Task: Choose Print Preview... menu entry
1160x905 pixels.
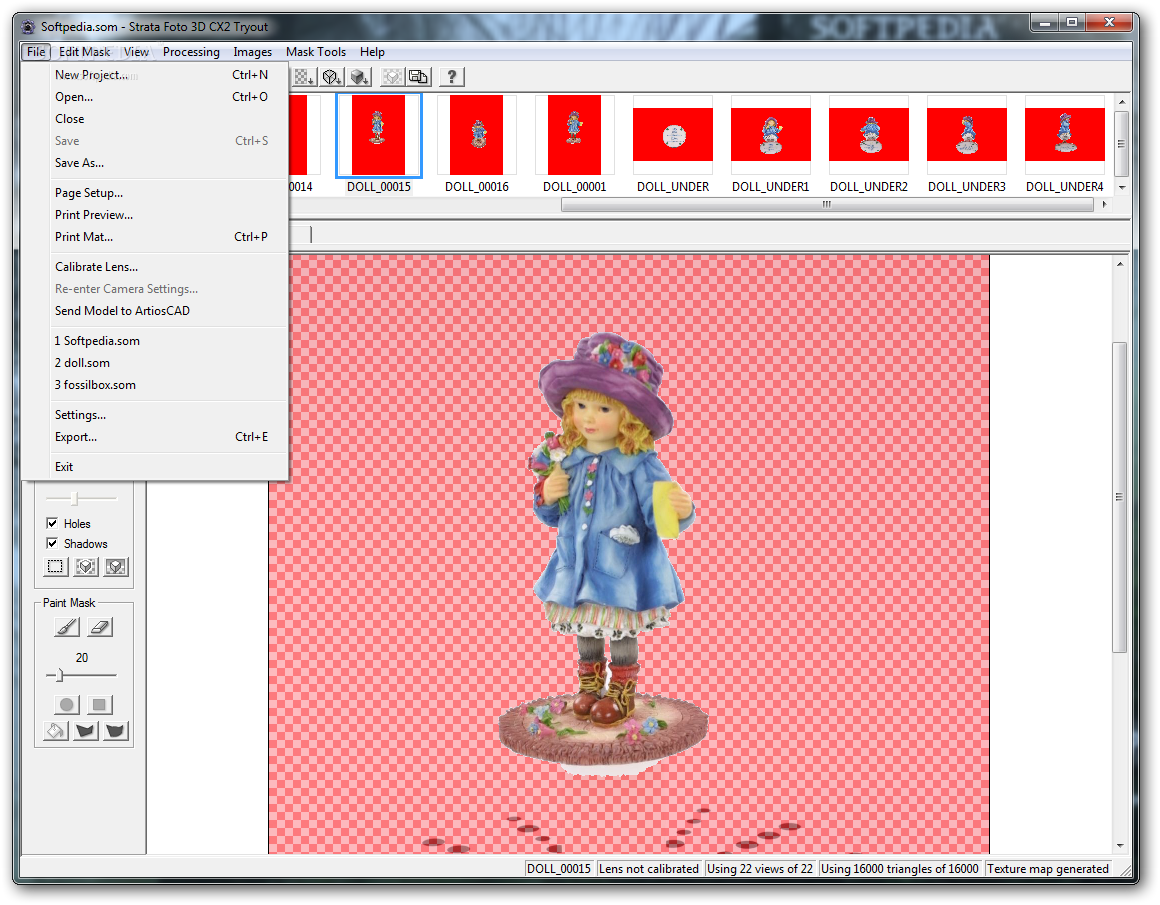Action: coord(155,215)
